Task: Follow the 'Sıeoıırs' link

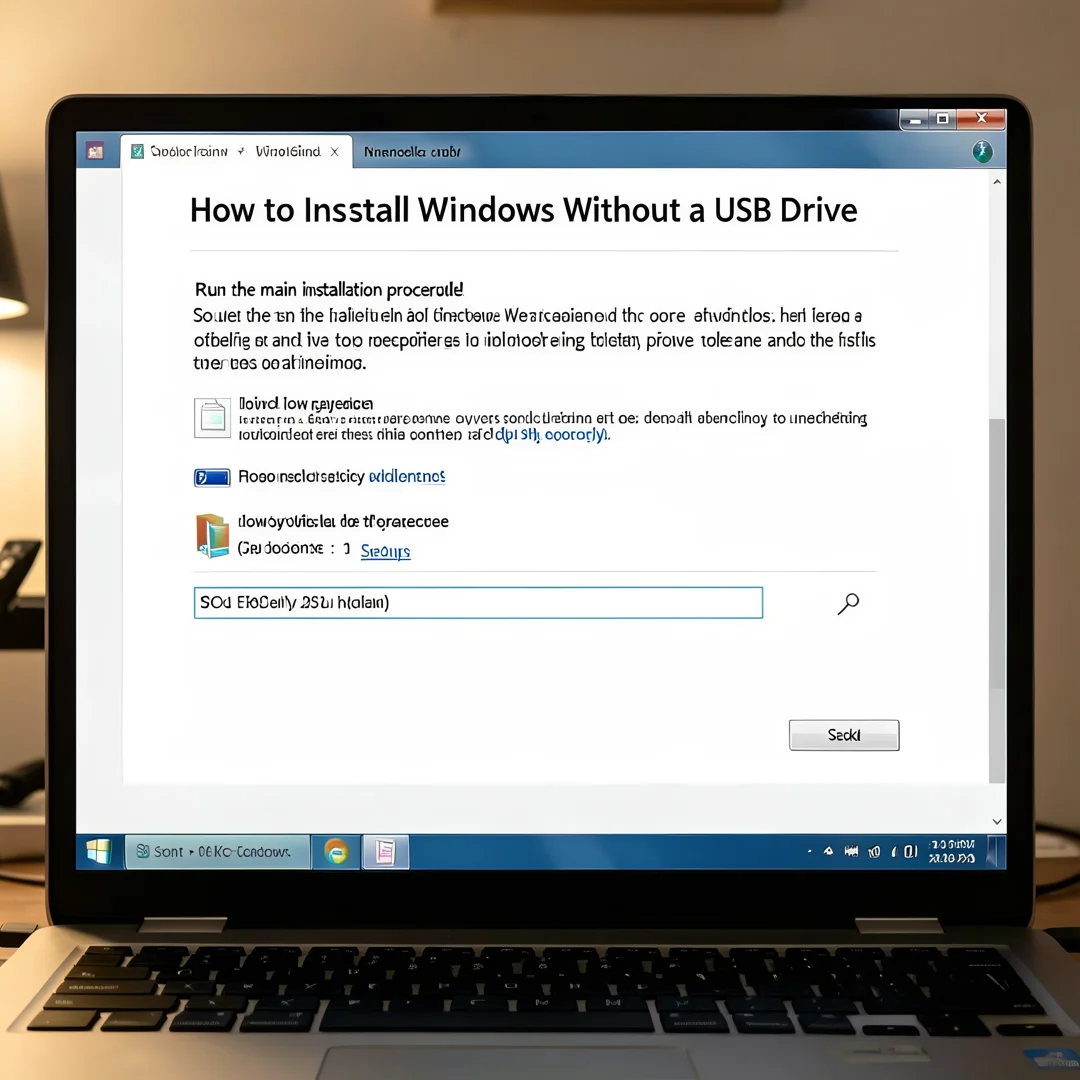Action: pos(386,551)
